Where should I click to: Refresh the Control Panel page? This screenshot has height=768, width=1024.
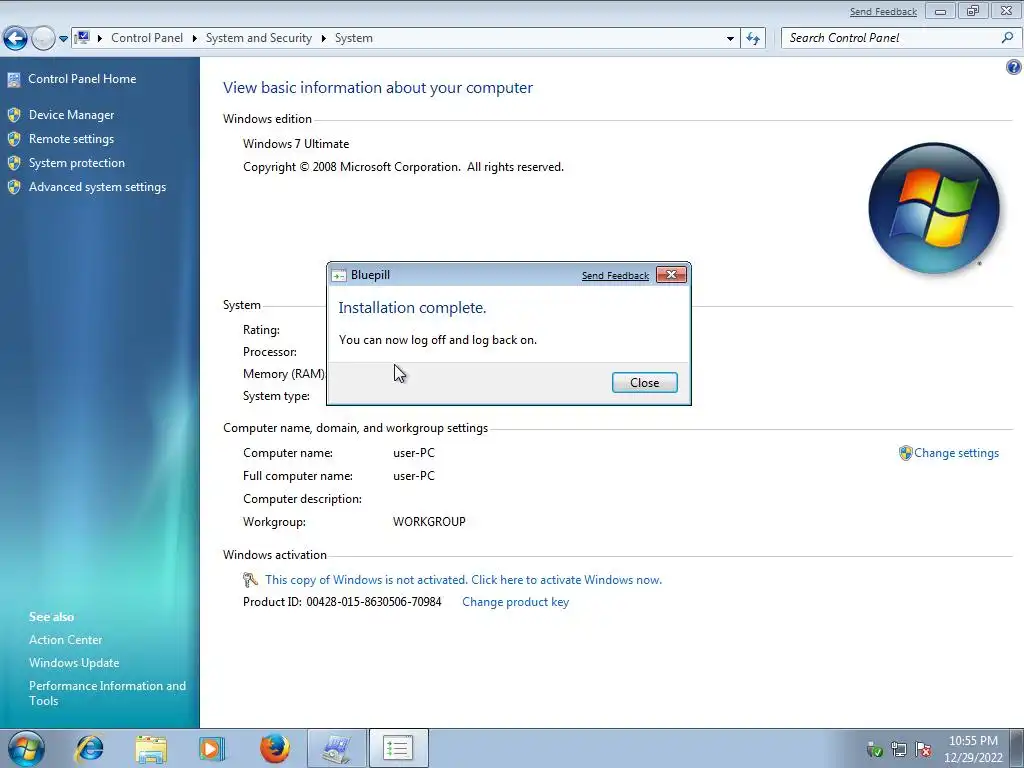(753, 38)
